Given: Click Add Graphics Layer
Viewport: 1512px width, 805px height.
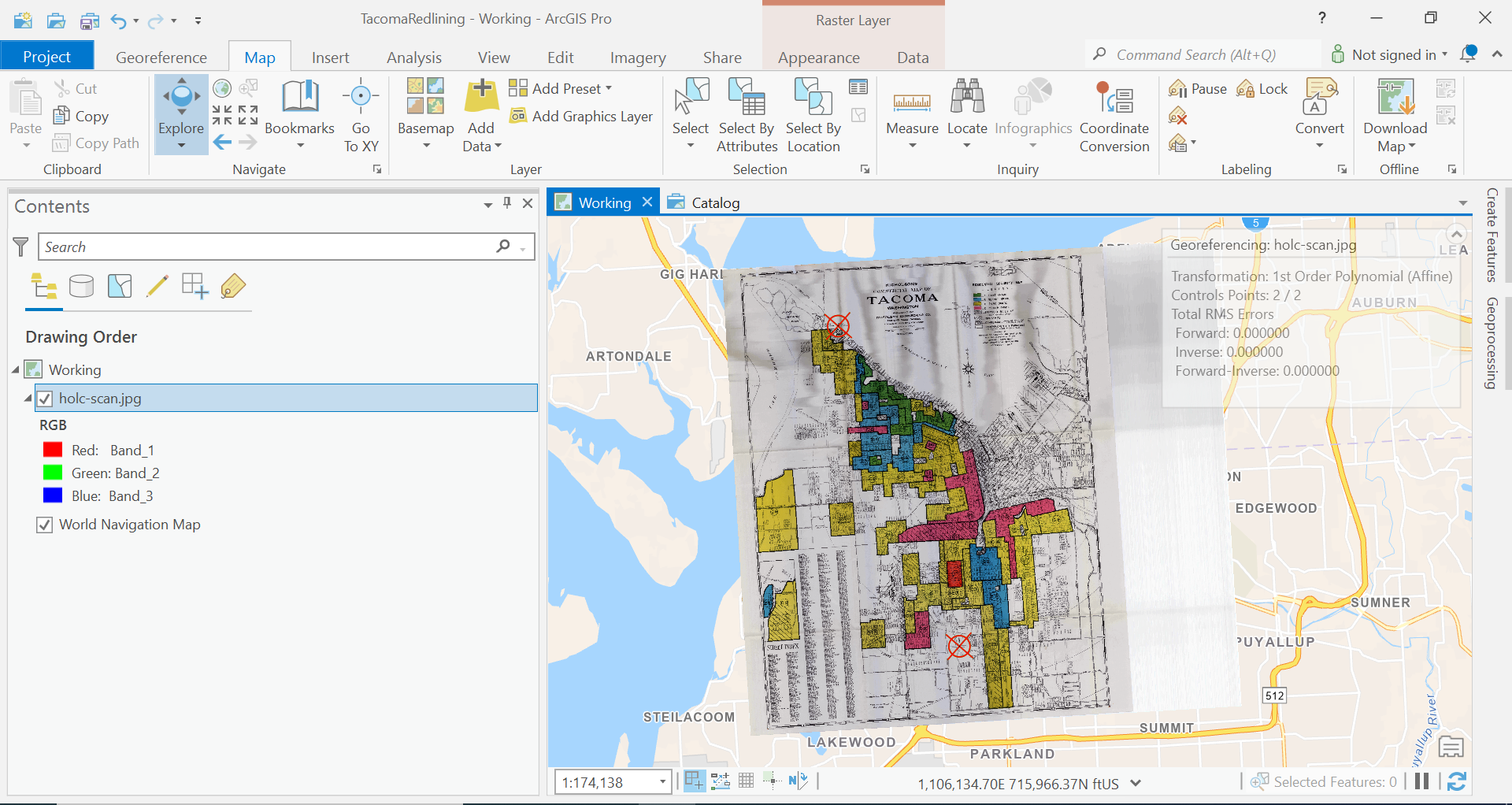Looking at the screenshot, I should pos(581,116).
